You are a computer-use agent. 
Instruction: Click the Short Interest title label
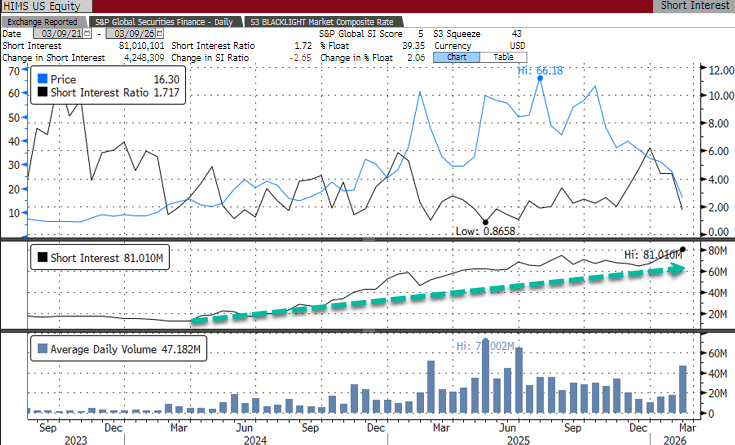click(695, 6)
